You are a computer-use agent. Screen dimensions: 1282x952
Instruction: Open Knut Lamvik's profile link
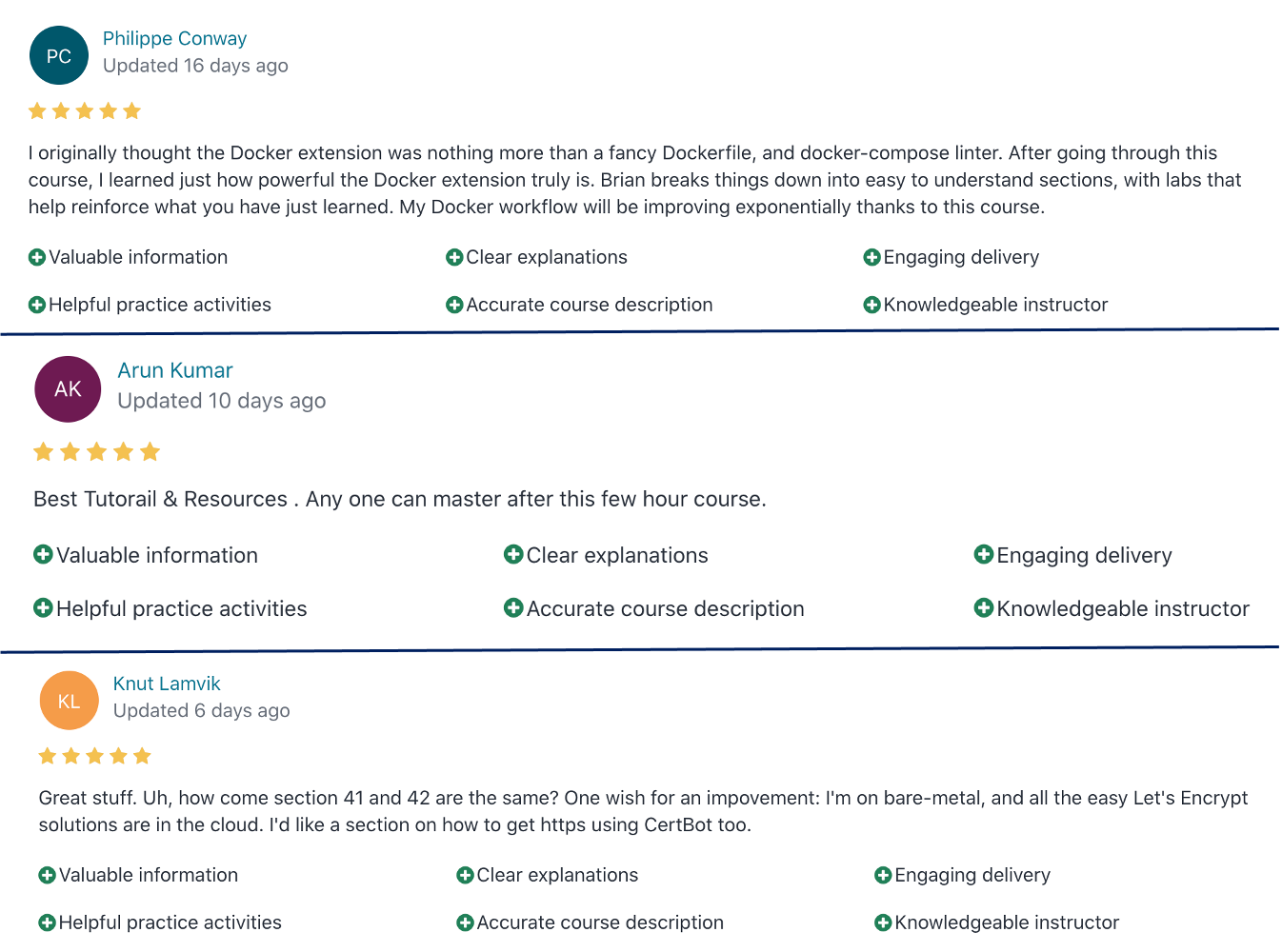(167, 684)
